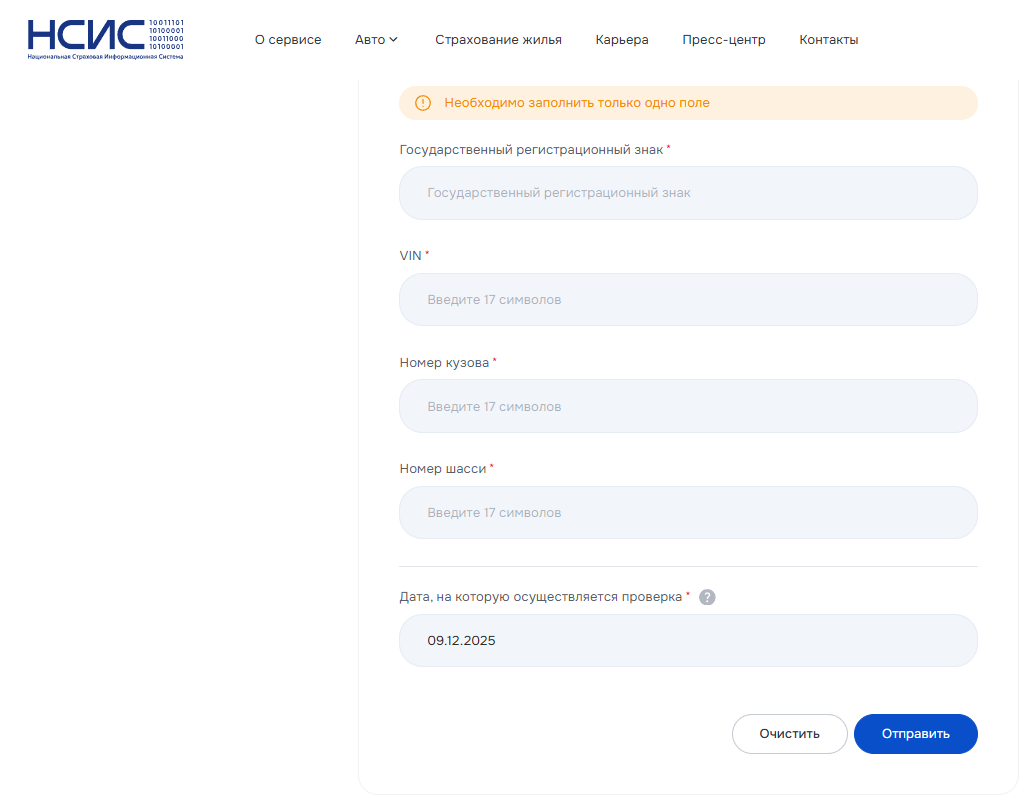Select the Номер кузова input field
This screenshot has width=1029, height=804.
point(688,407)
